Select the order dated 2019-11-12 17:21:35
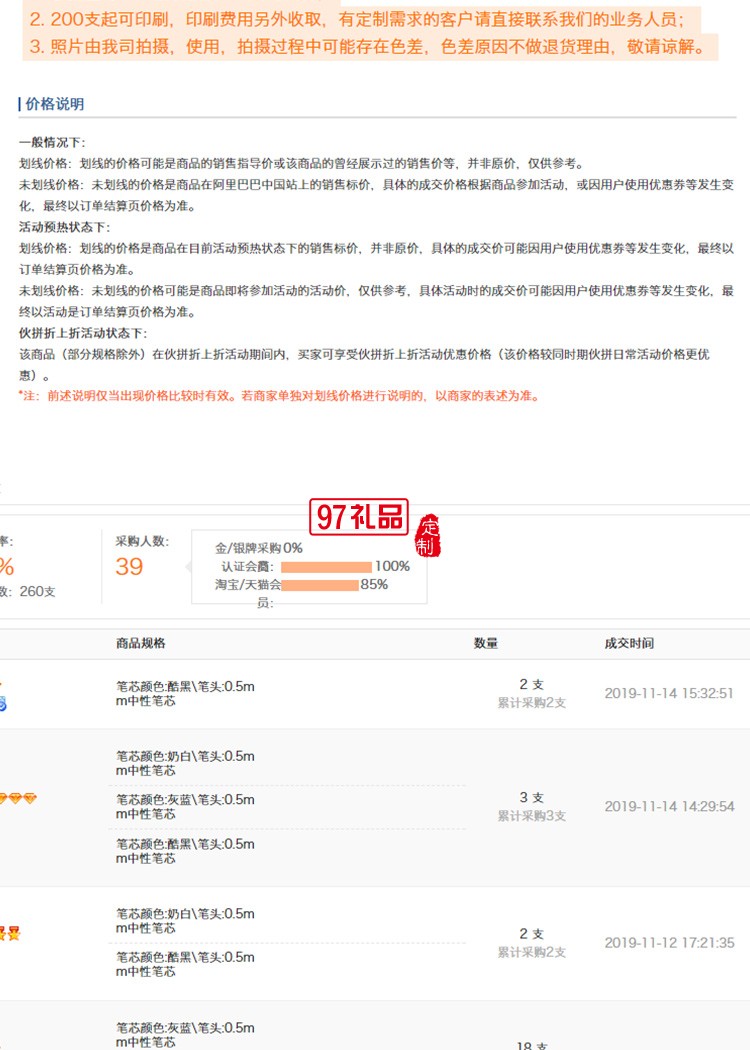 tap(668, 943)
